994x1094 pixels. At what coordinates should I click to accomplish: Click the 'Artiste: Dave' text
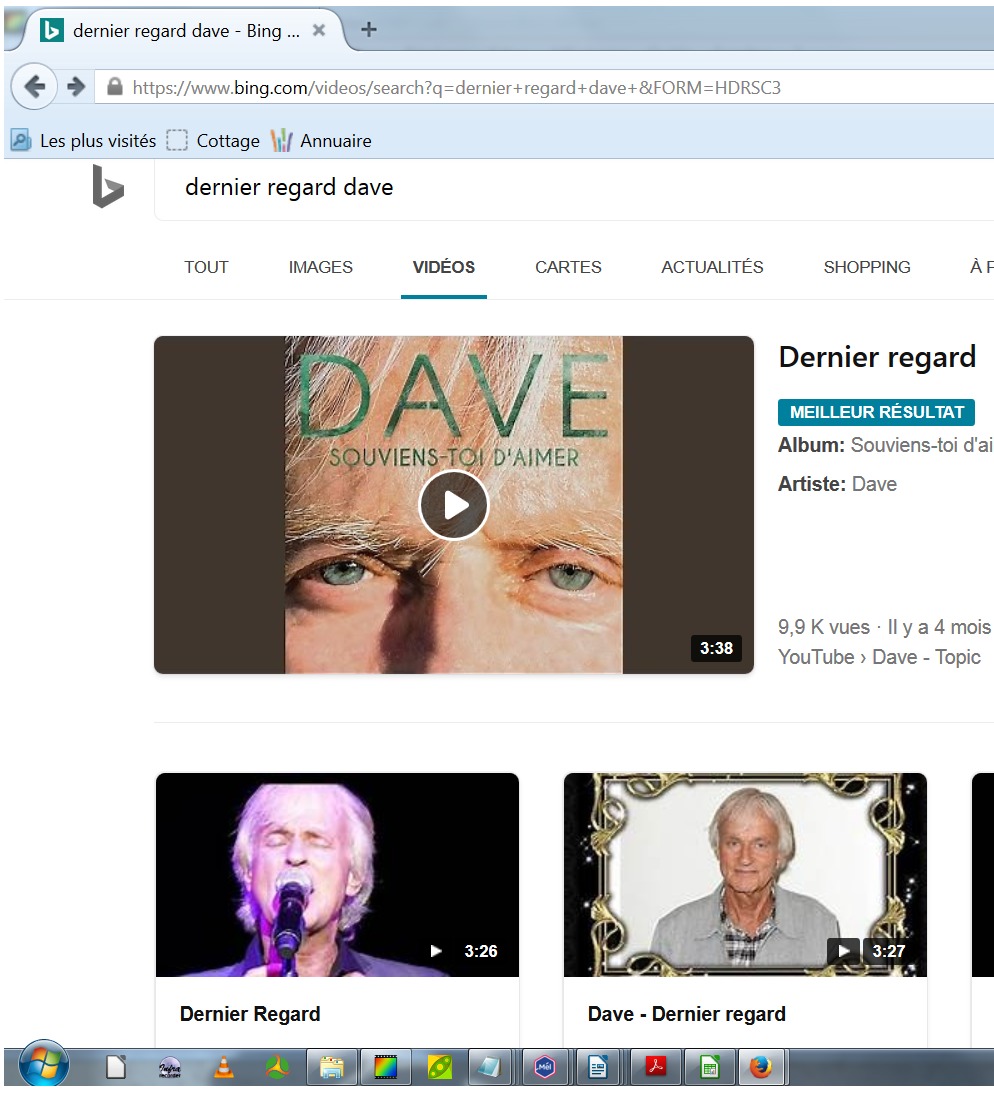(837, 484)
